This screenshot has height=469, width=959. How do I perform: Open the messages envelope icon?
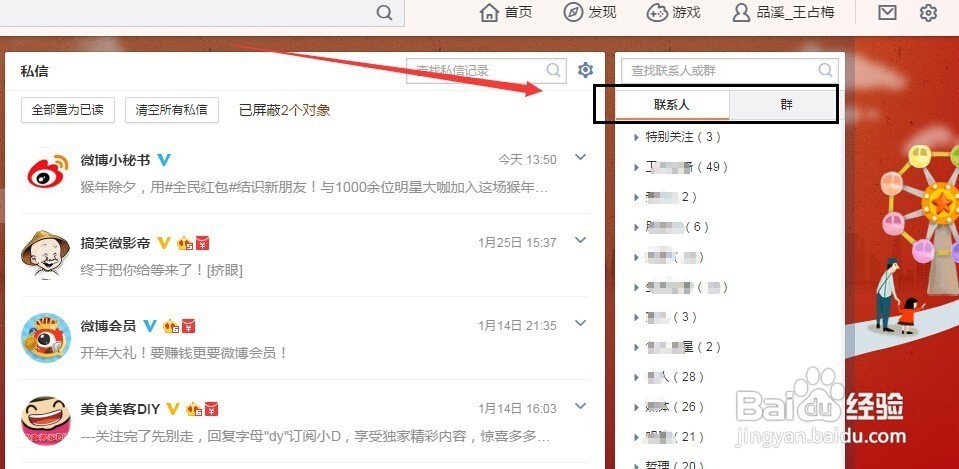[887, 12]
